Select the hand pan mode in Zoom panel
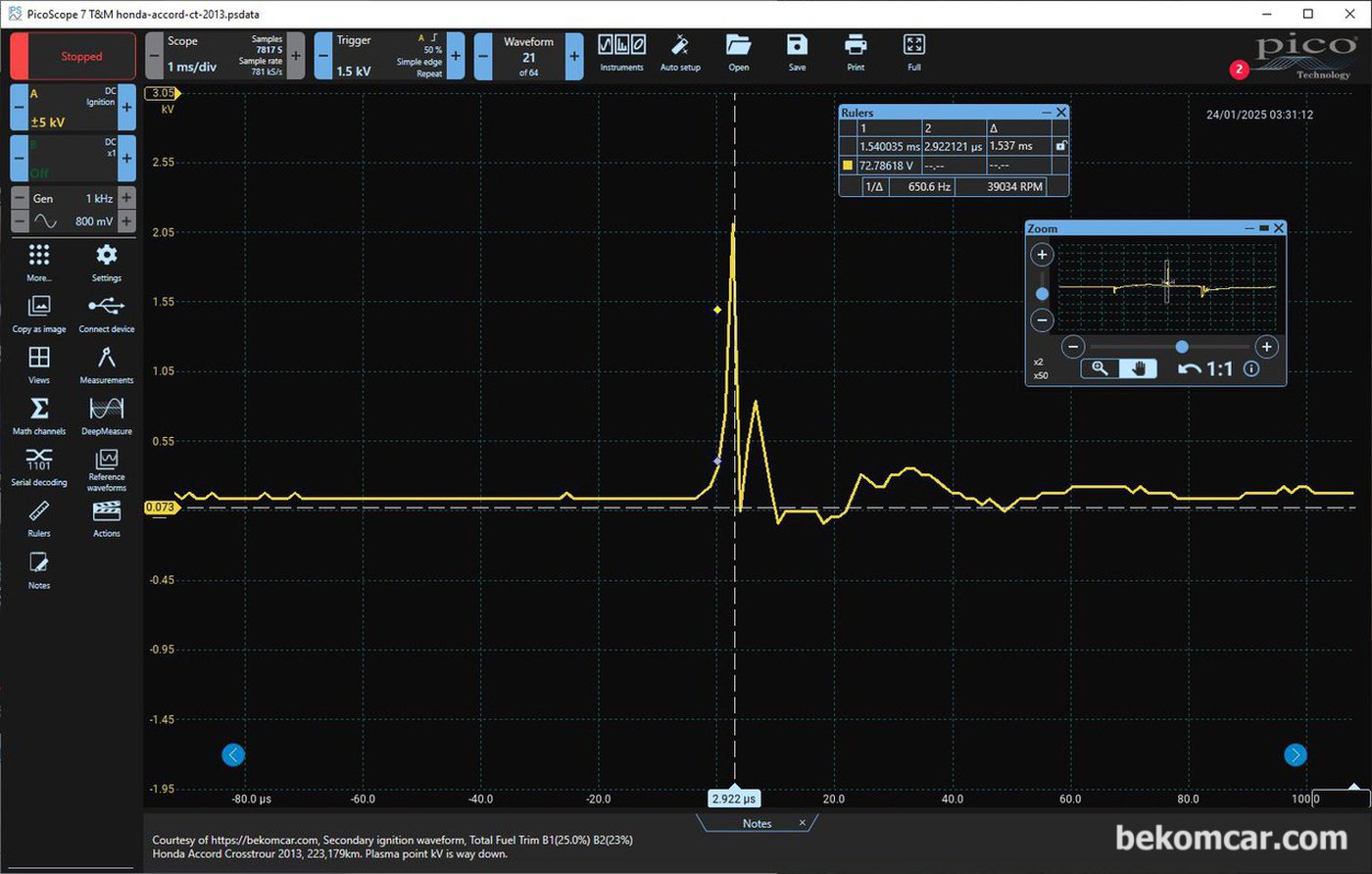Screen dimensions: 1372x874 (1139, 368)
